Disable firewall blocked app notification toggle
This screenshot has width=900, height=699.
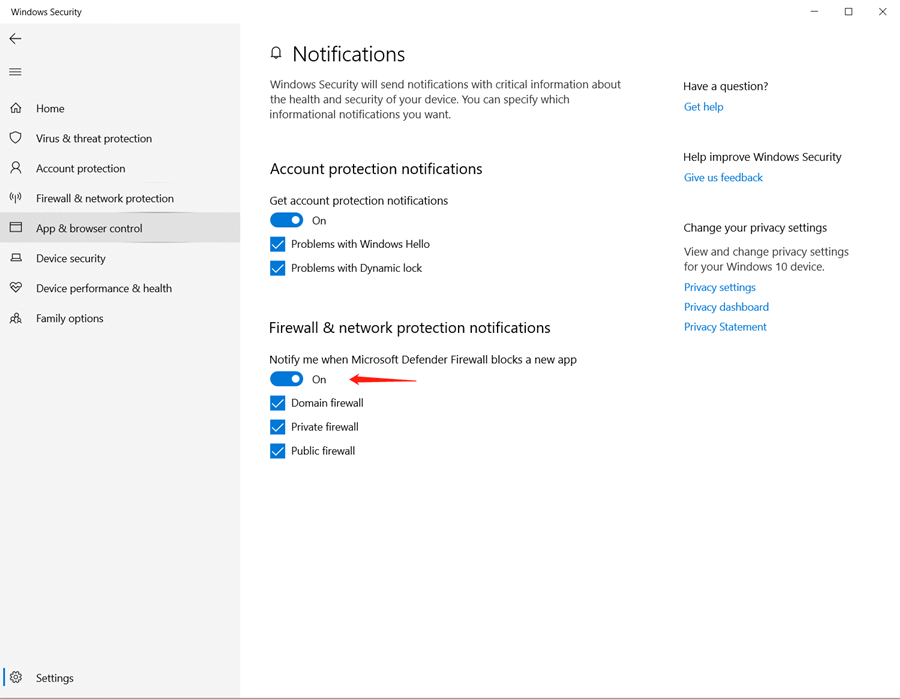[286, 379]
